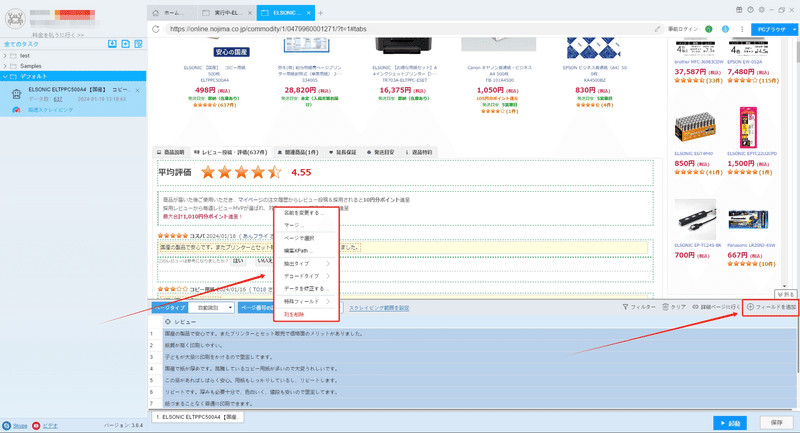Click the gear icon of レビュー column header

pos(167,322)
